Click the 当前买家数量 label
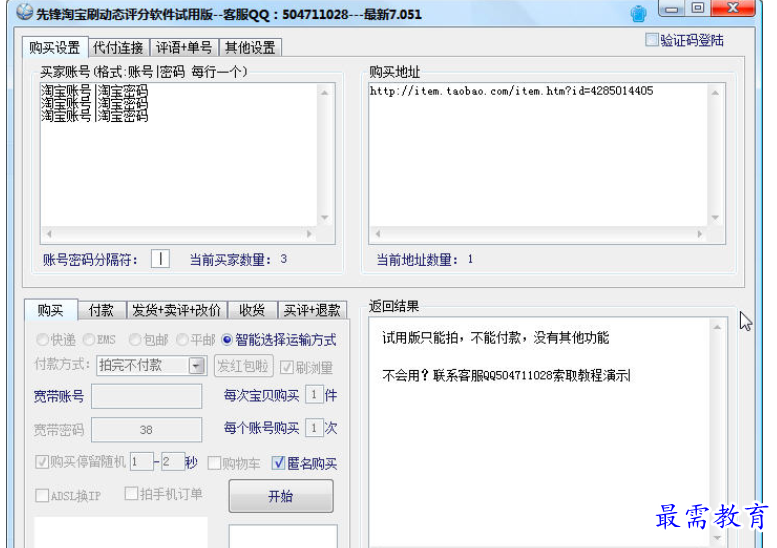777x548 pixels. [x=230, y=259]
